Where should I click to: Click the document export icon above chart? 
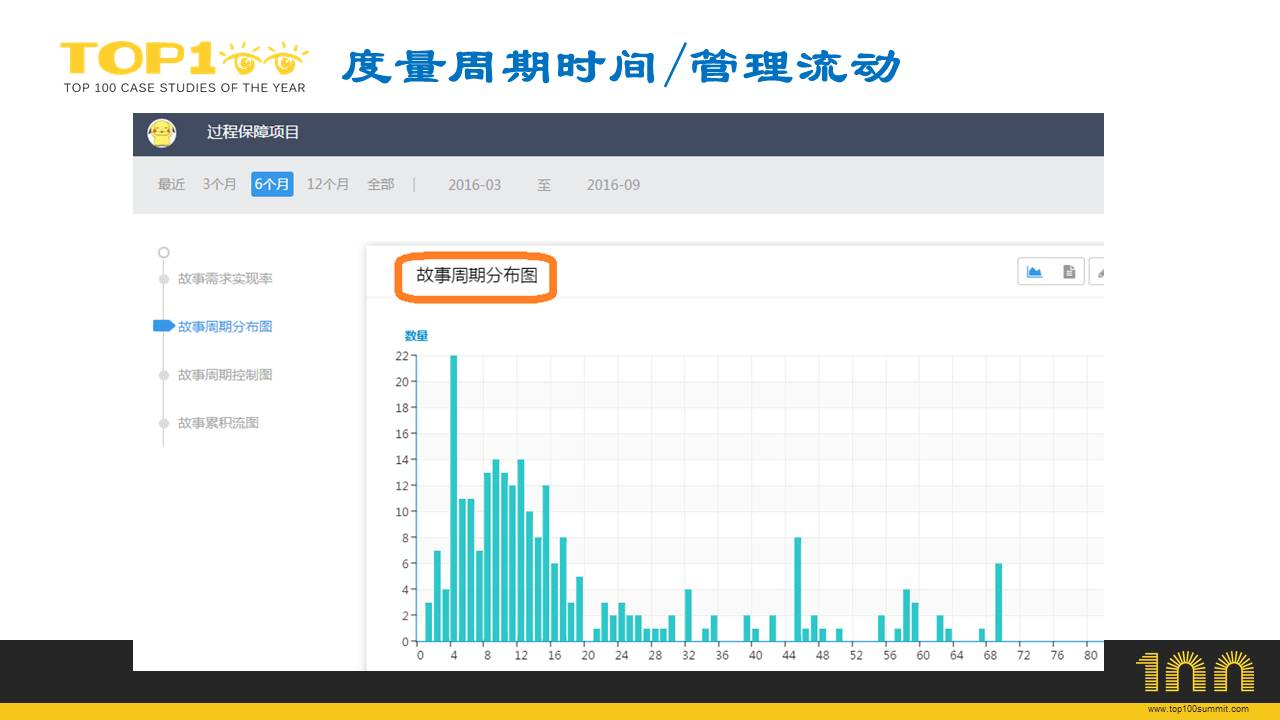coord(1069,272)
